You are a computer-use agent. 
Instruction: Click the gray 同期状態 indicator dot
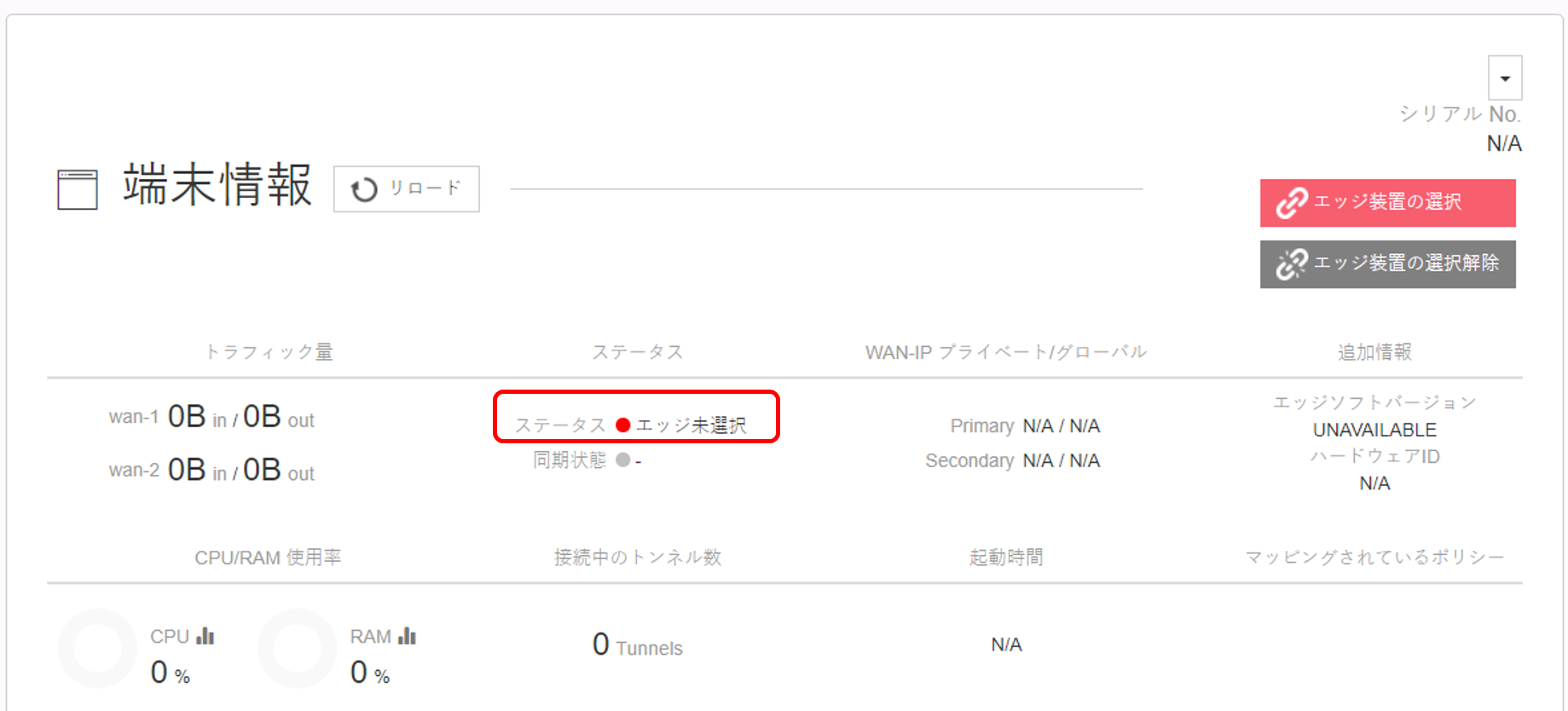click(623, 460)
